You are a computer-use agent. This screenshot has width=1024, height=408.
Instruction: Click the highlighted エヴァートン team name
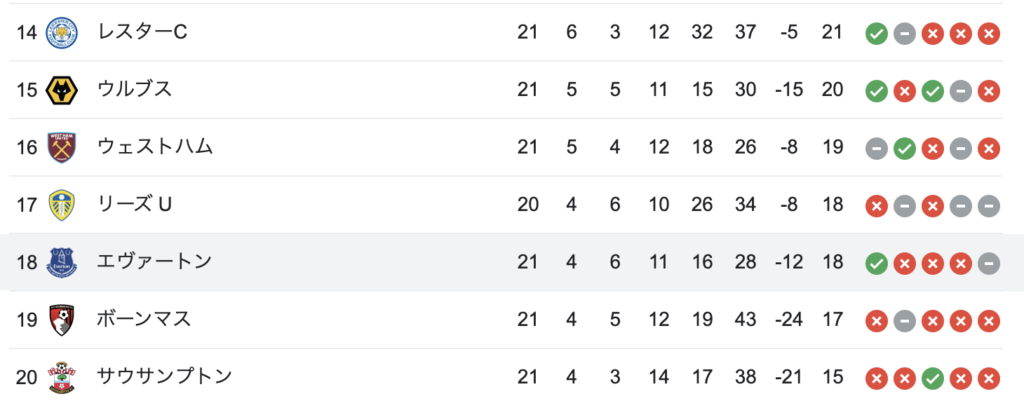(x=155, y=262)
